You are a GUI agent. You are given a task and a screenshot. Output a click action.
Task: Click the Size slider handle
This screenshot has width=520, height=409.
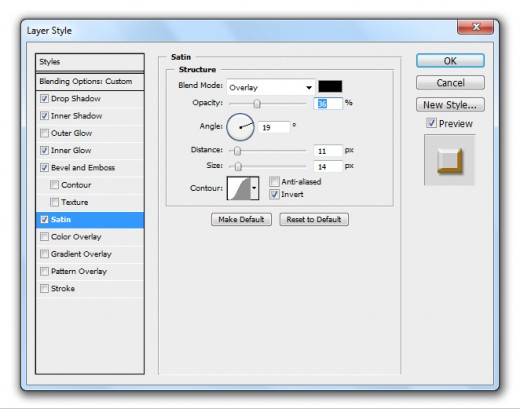tap(238, 166)
